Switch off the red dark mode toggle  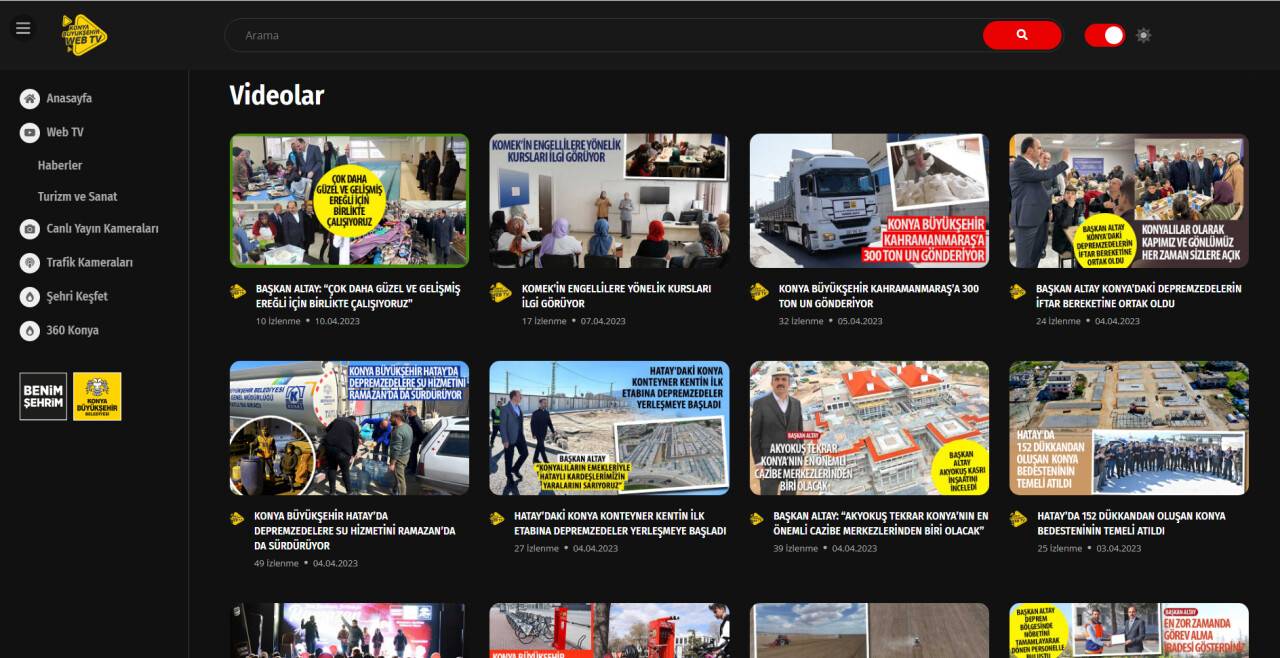tap(1104, 34)
